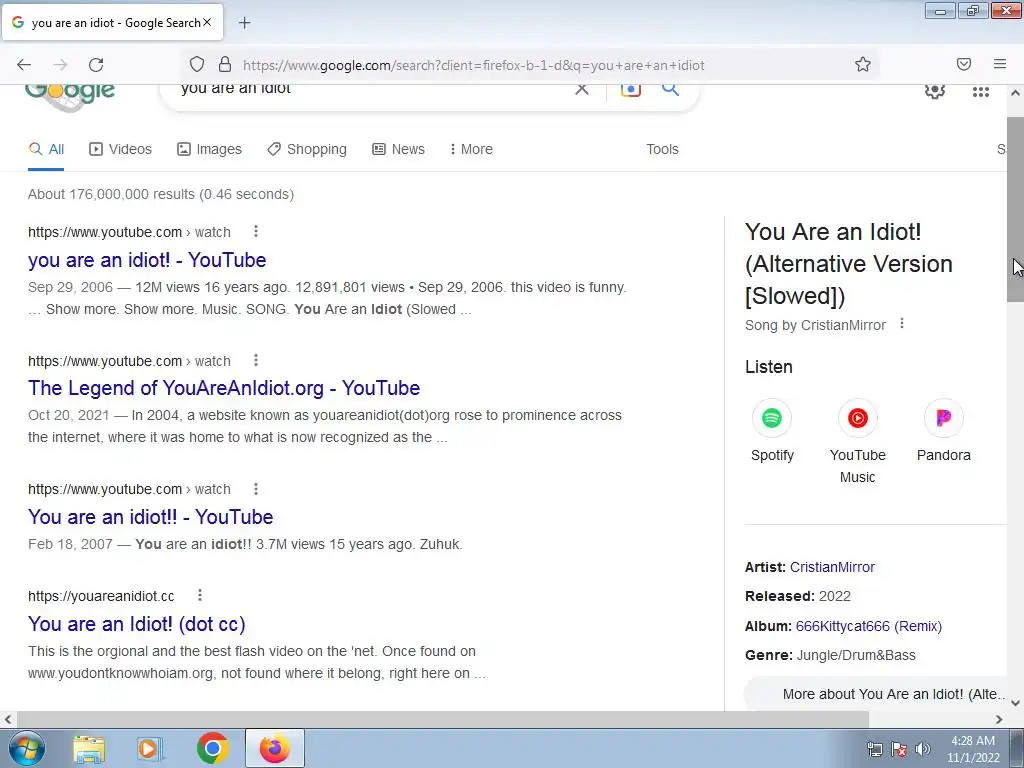1024x768 pixels.
Task: Listen on Pandora icon
Action: click(x=944, y=418)
